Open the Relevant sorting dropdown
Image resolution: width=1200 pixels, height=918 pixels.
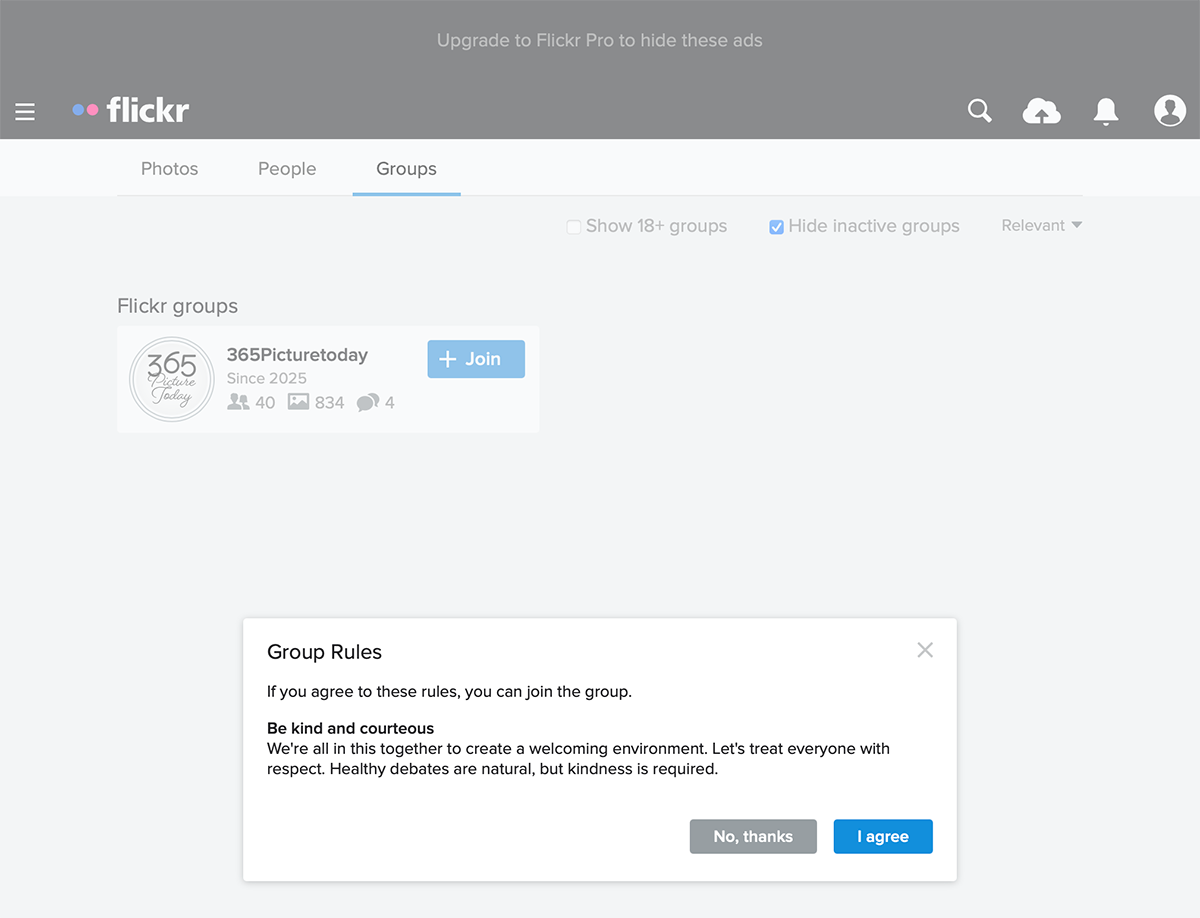(x=1033, y=225)
